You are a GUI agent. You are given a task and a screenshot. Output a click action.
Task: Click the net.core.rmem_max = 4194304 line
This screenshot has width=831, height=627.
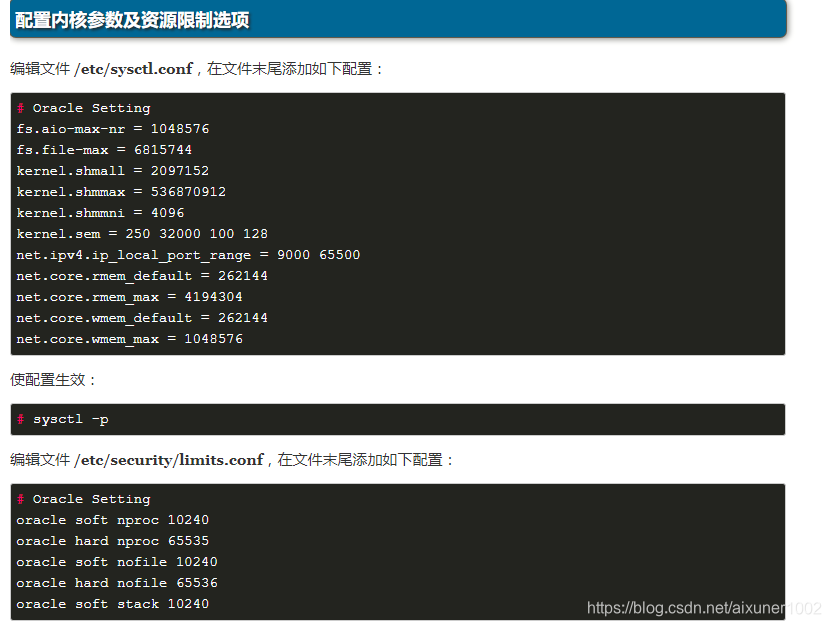(129, 297)
